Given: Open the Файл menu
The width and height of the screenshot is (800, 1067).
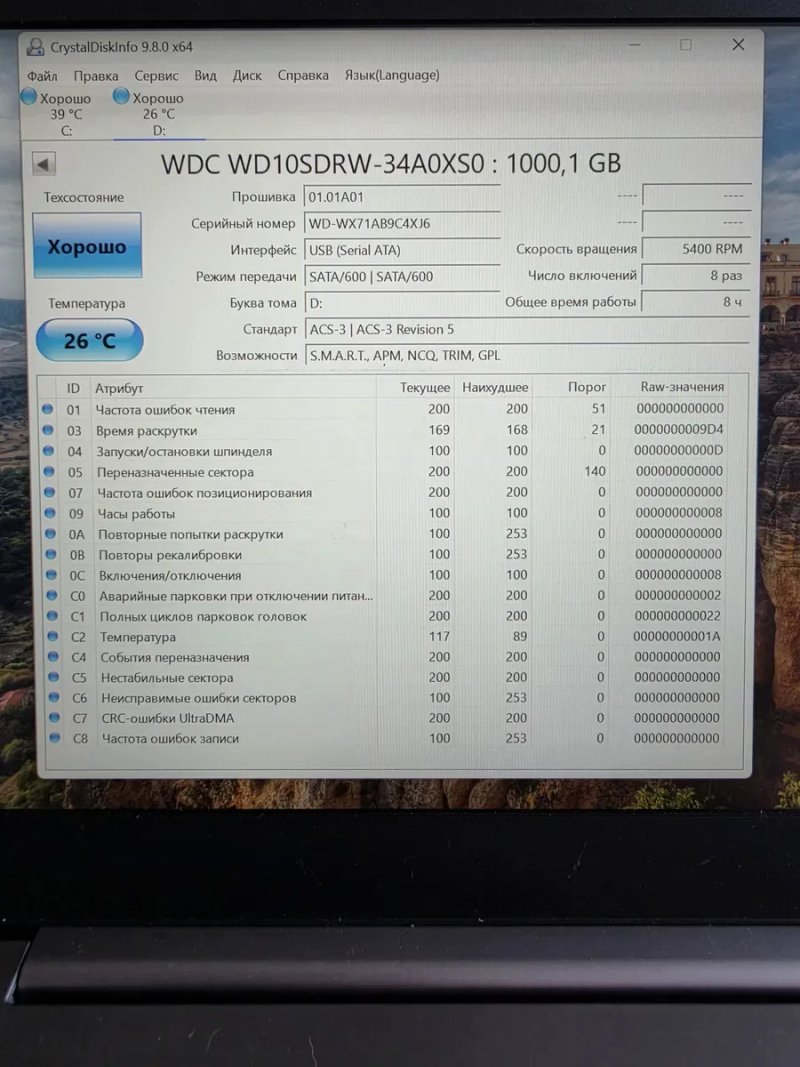Looking at the screenshot, I should (42, 76).
